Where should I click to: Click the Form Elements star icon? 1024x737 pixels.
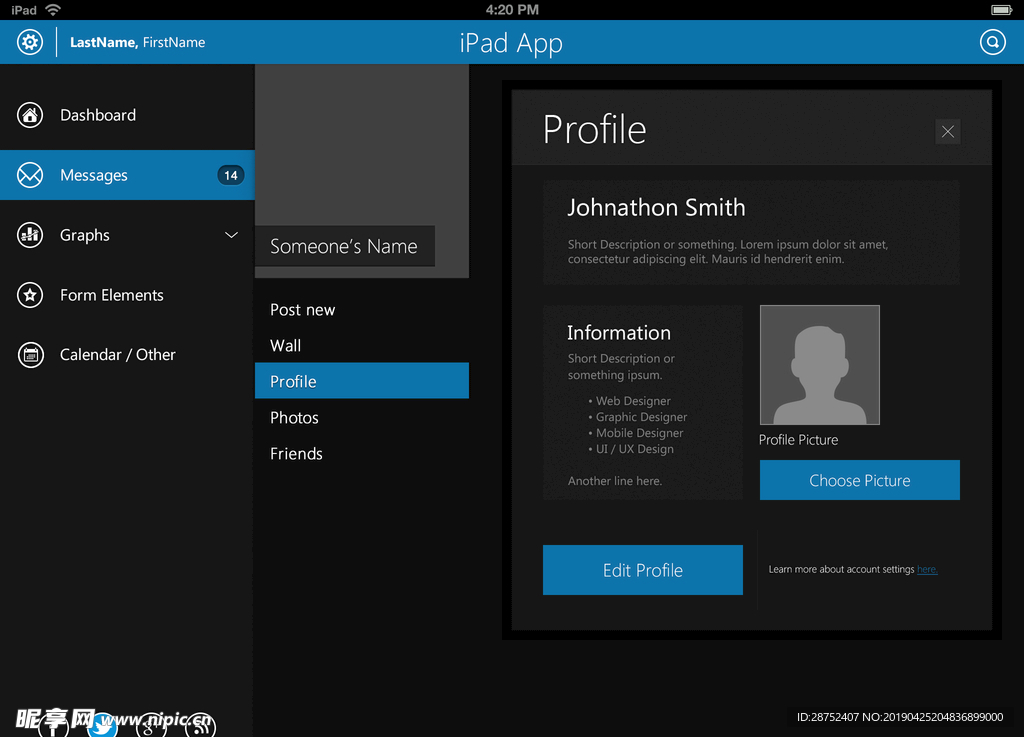click(30, 295)
